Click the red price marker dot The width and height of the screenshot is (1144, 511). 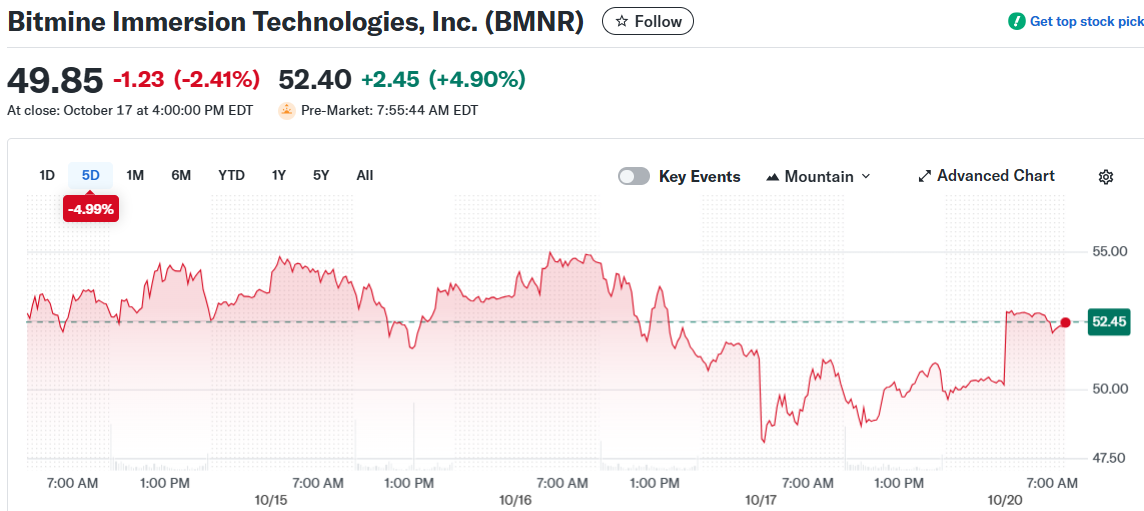tap(1065, 322)
